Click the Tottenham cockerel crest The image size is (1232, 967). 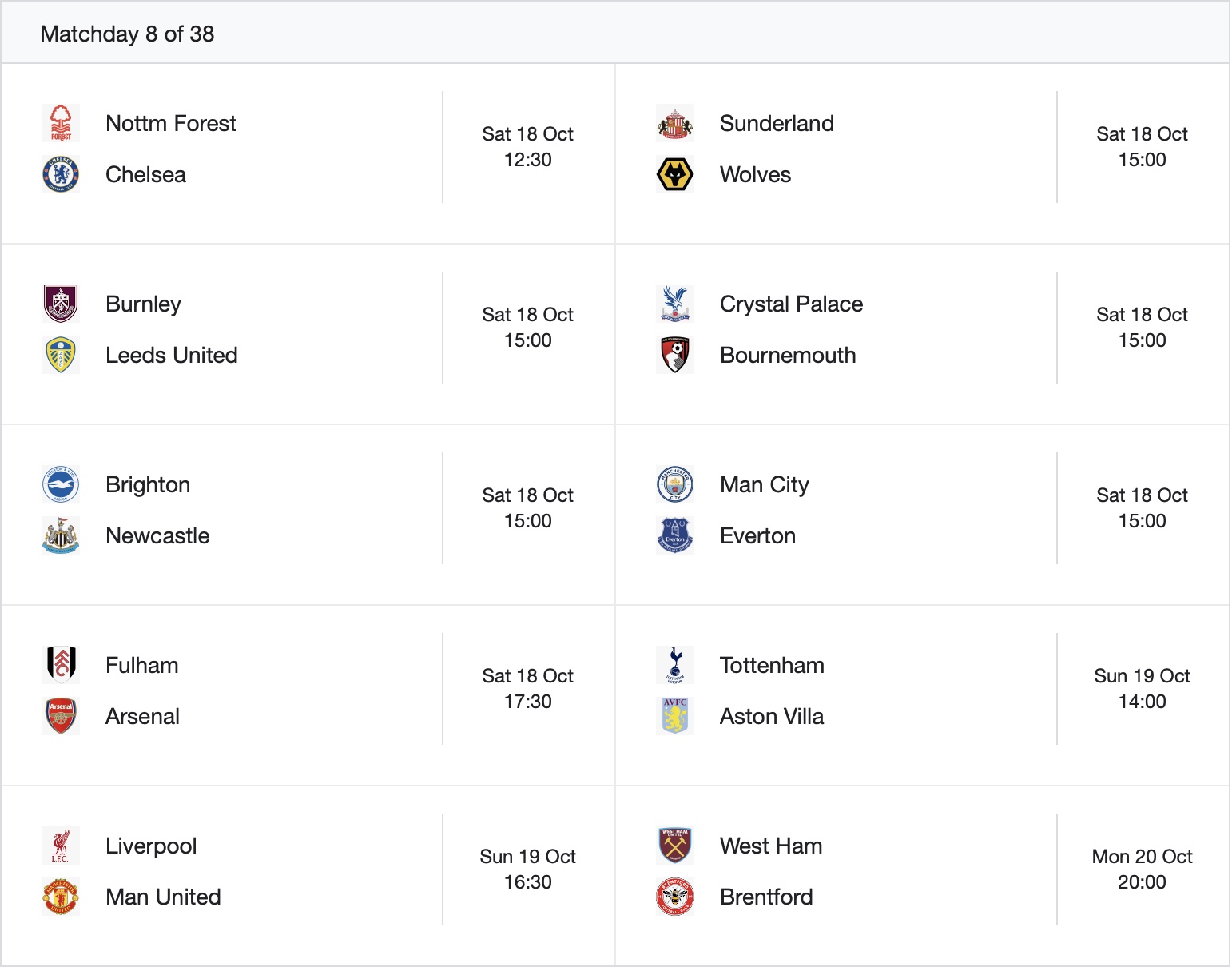pyautogui.click(x=675, y=665)
